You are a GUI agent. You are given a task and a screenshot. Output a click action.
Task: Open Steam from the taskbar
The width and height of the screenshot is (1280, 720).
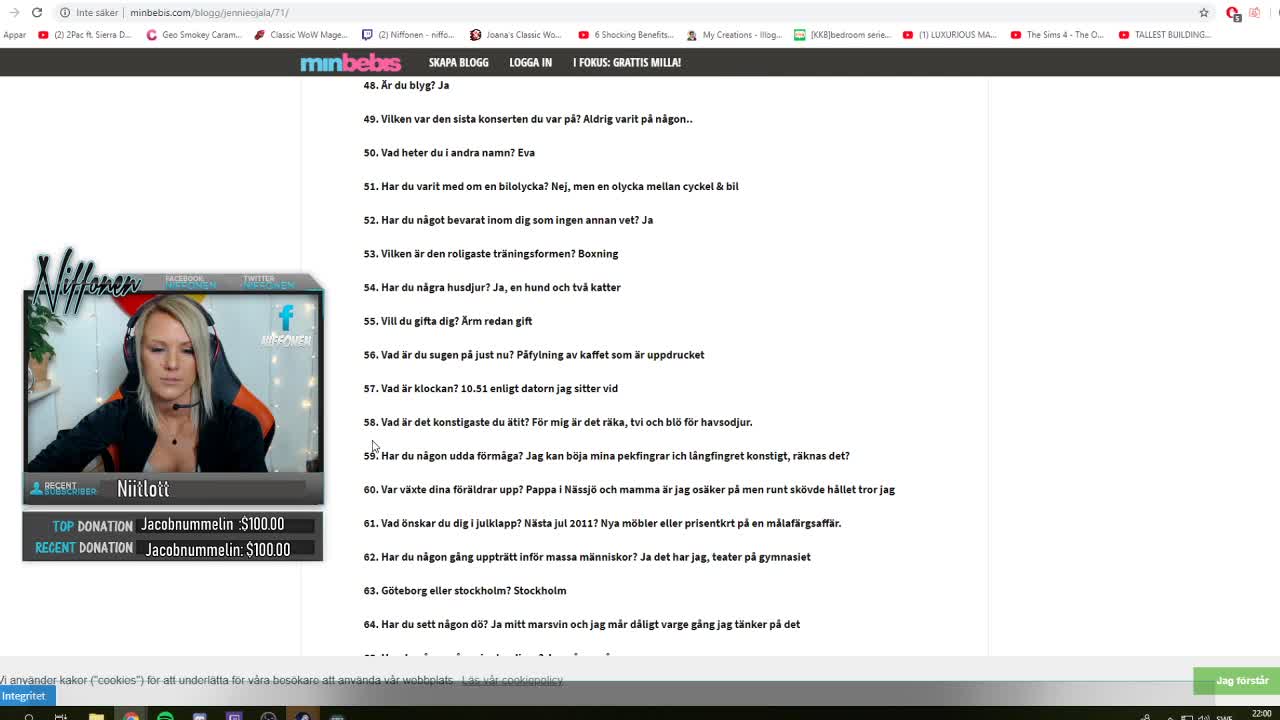[x=302, y=716]
